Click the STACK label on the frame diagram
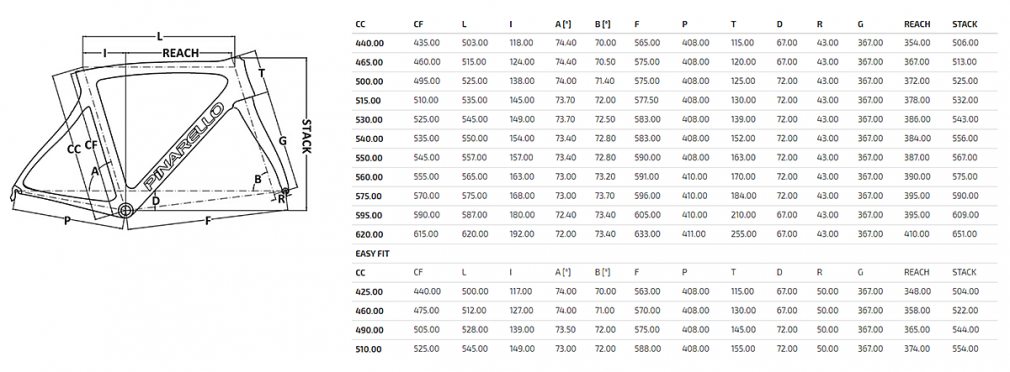 tap(307, 136)
